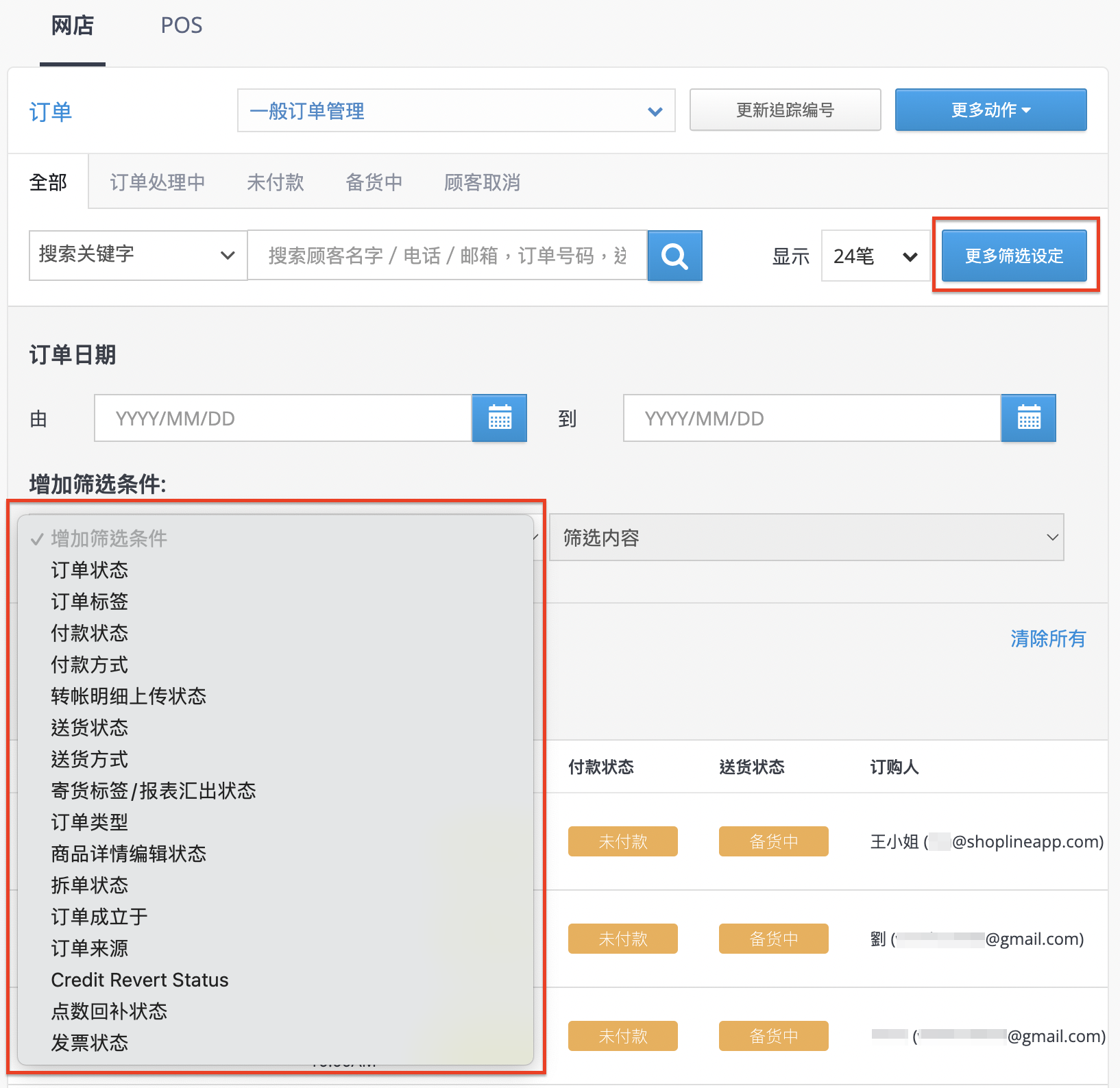Screen dimensions: 1120x1088
Task: Click the 清除所有 link
Action: click(1048, 639)
